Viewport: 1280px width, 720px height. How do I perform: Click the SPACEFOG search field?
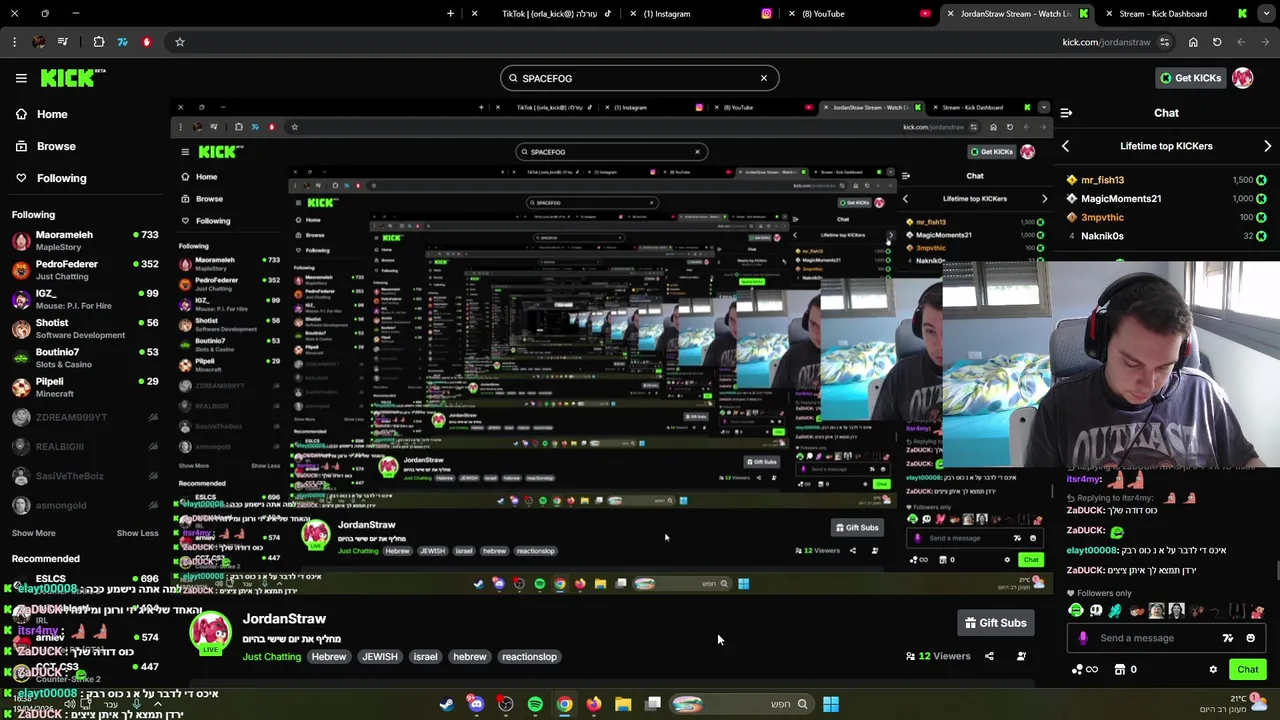coord(640,78)
